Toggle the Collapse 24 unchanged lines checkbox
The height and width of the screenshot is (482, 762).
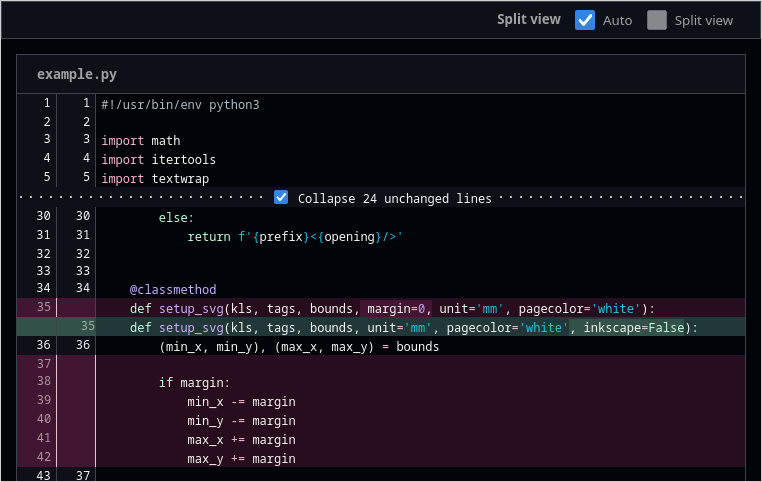tap(281, 198)
